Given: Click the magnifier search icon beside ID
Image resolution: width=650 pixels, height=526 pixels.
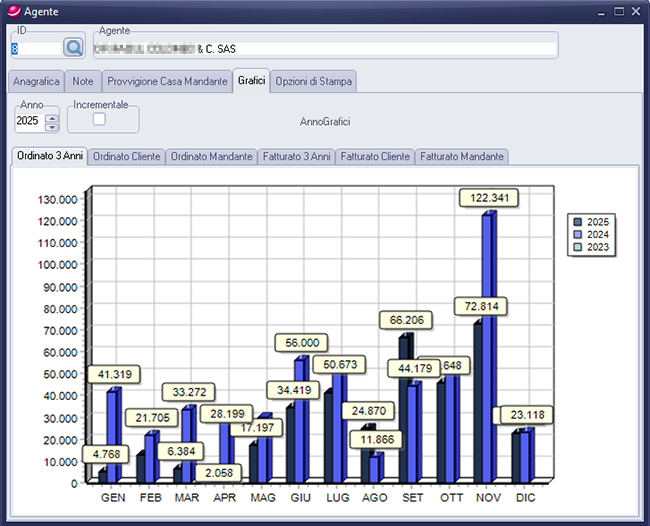Looking at the screenshot, I should (74, 47).
